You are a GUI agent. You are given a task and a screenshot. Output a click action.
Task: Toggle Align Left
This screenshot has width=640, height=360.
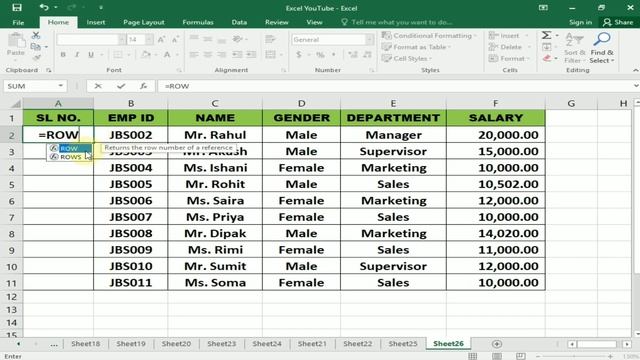[x=194, y=54]
